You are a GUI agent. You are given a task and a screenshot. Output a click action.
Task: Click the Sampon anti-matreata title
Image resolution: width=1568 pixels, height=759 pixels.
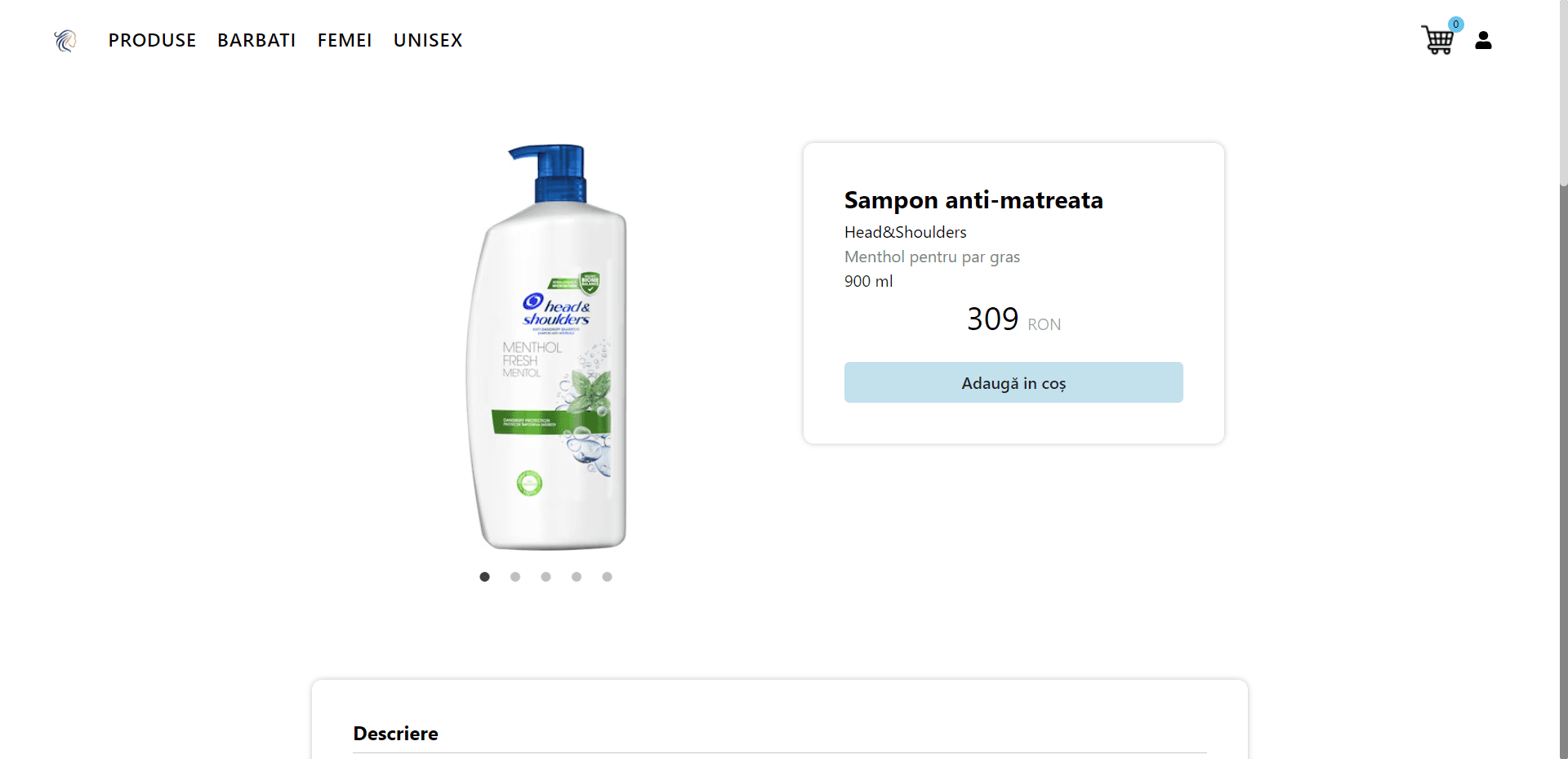tap(973, 200)
